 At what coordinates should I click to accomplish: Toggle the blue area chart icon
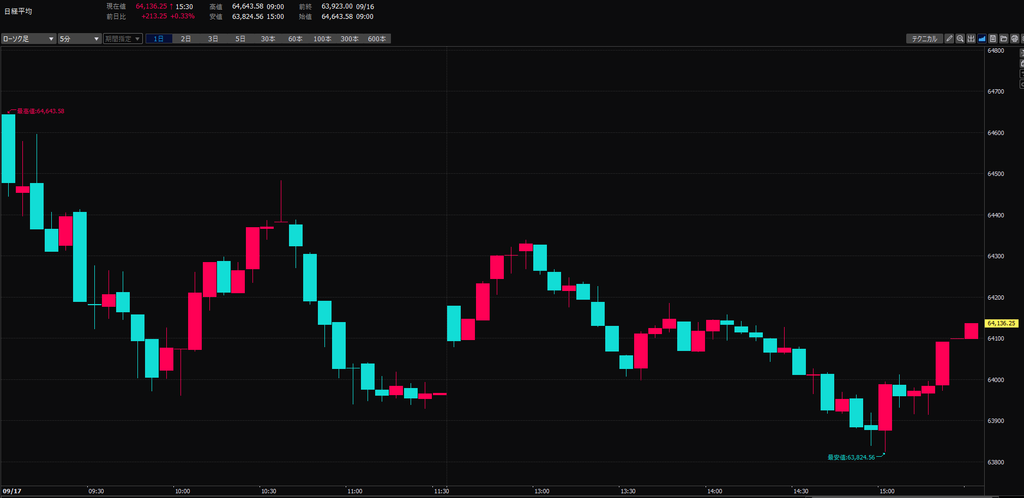982,39
